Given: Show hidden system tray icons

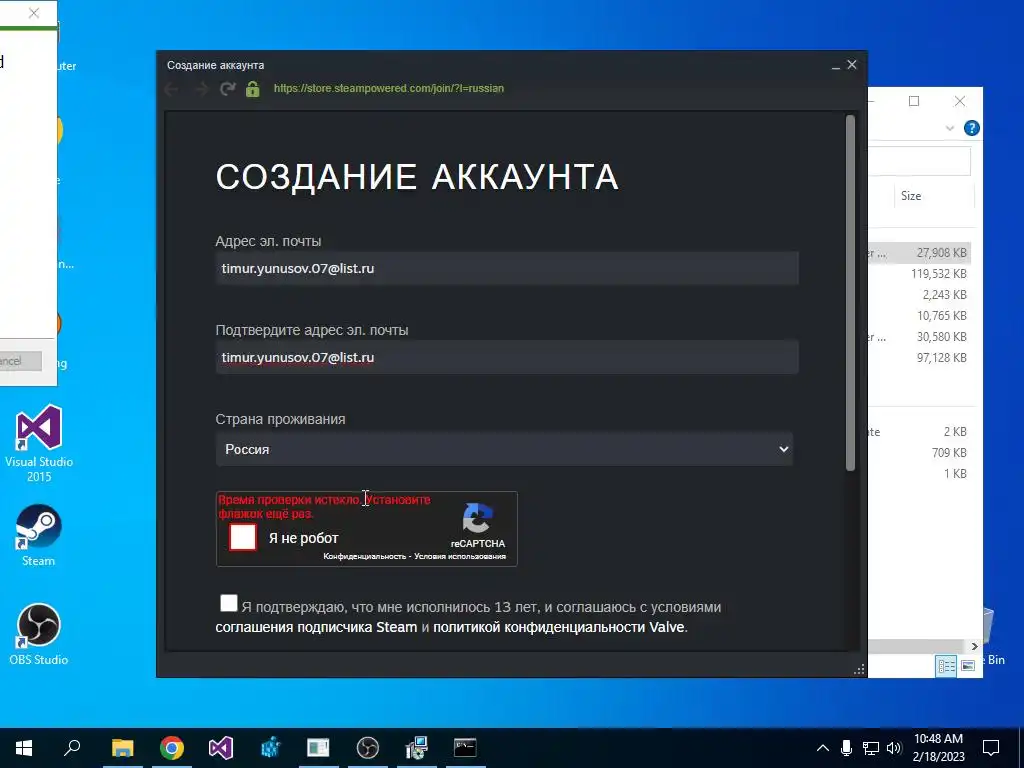Looking at the screenshot, I should [823, 748].
